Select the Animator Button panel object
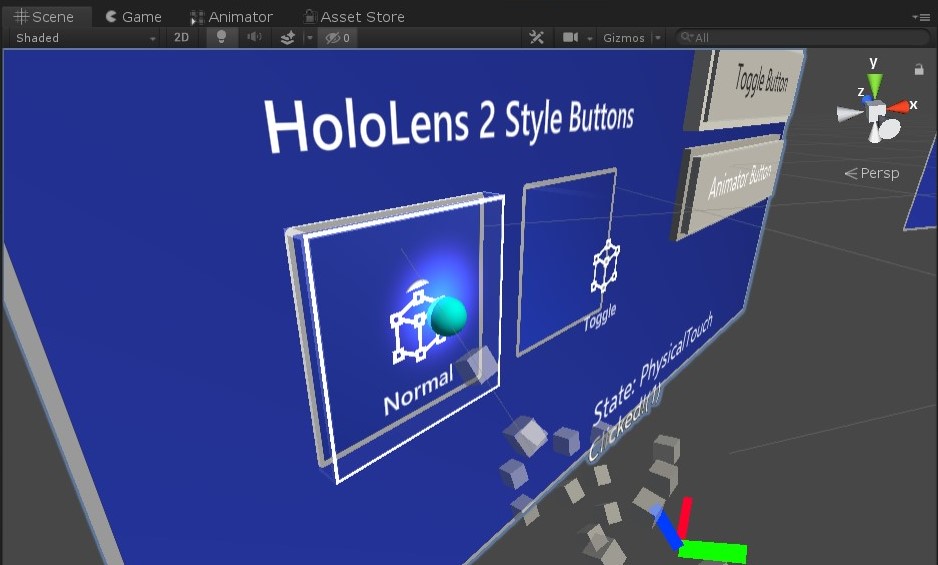 click(x=729, y=188)
